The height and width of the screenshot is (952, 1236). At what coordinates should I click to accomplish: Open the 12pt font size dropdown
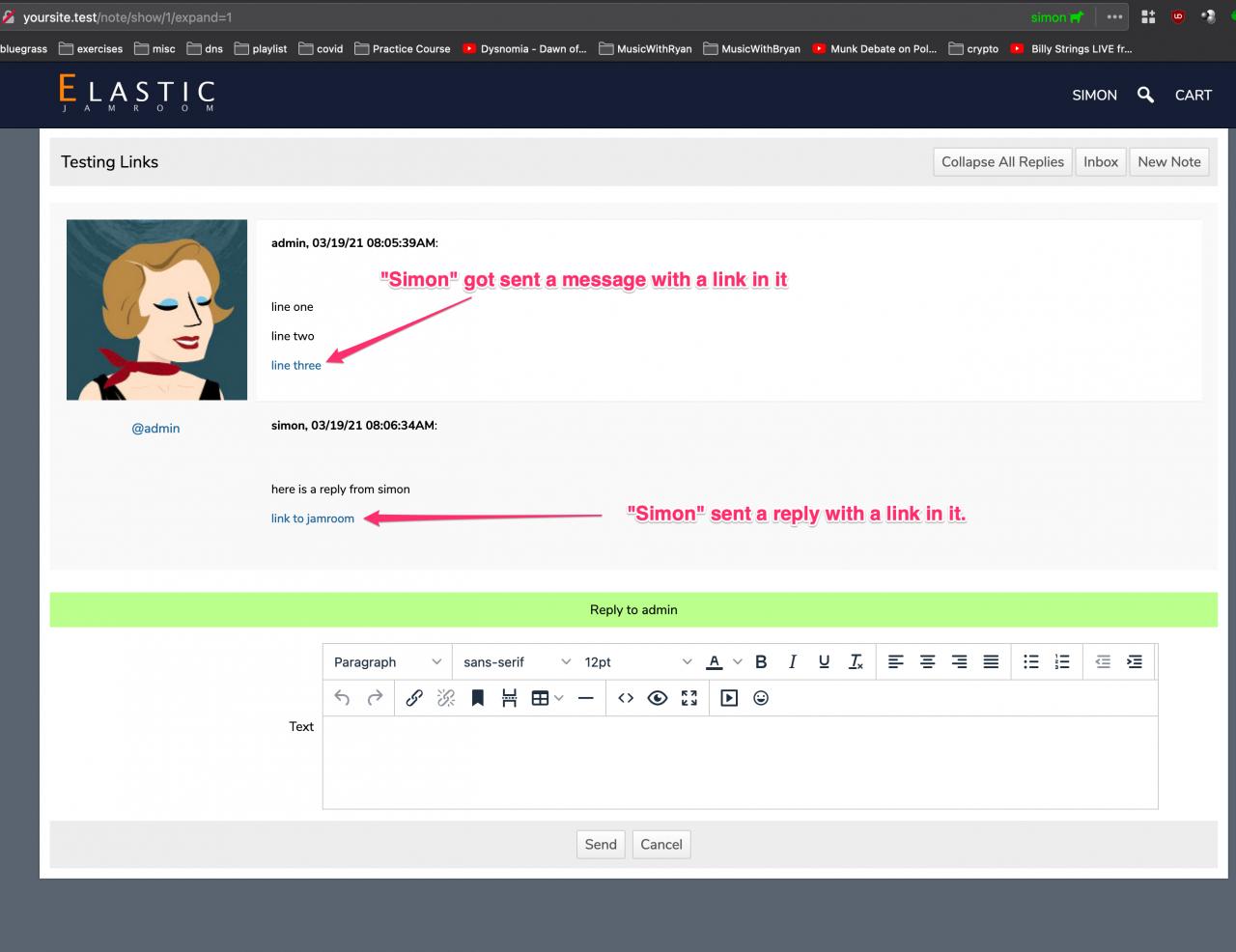click(x=637, y=662)
